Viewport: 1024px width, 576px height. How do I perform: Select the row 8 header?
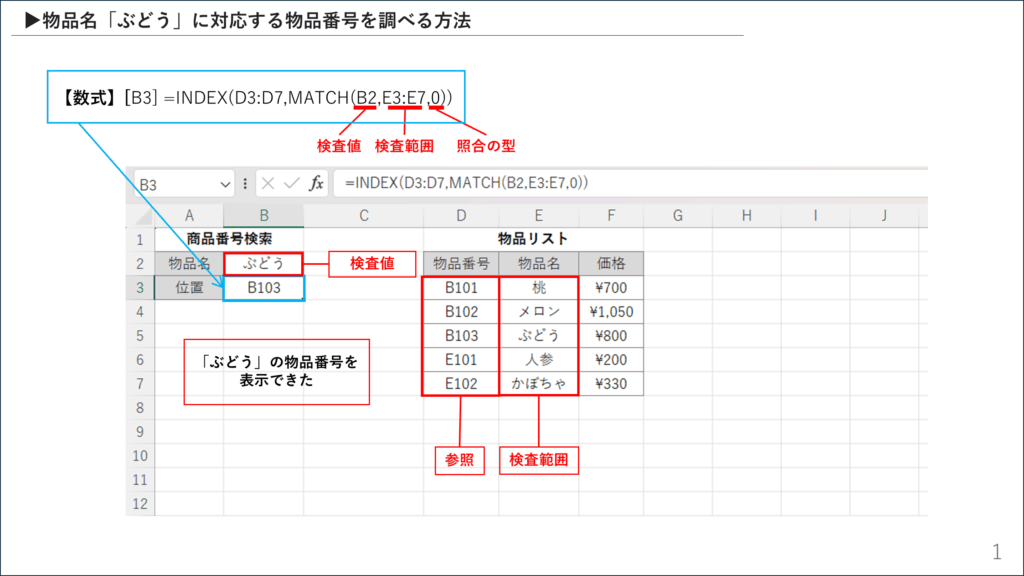pyautogui.click(x=140, y=408)
